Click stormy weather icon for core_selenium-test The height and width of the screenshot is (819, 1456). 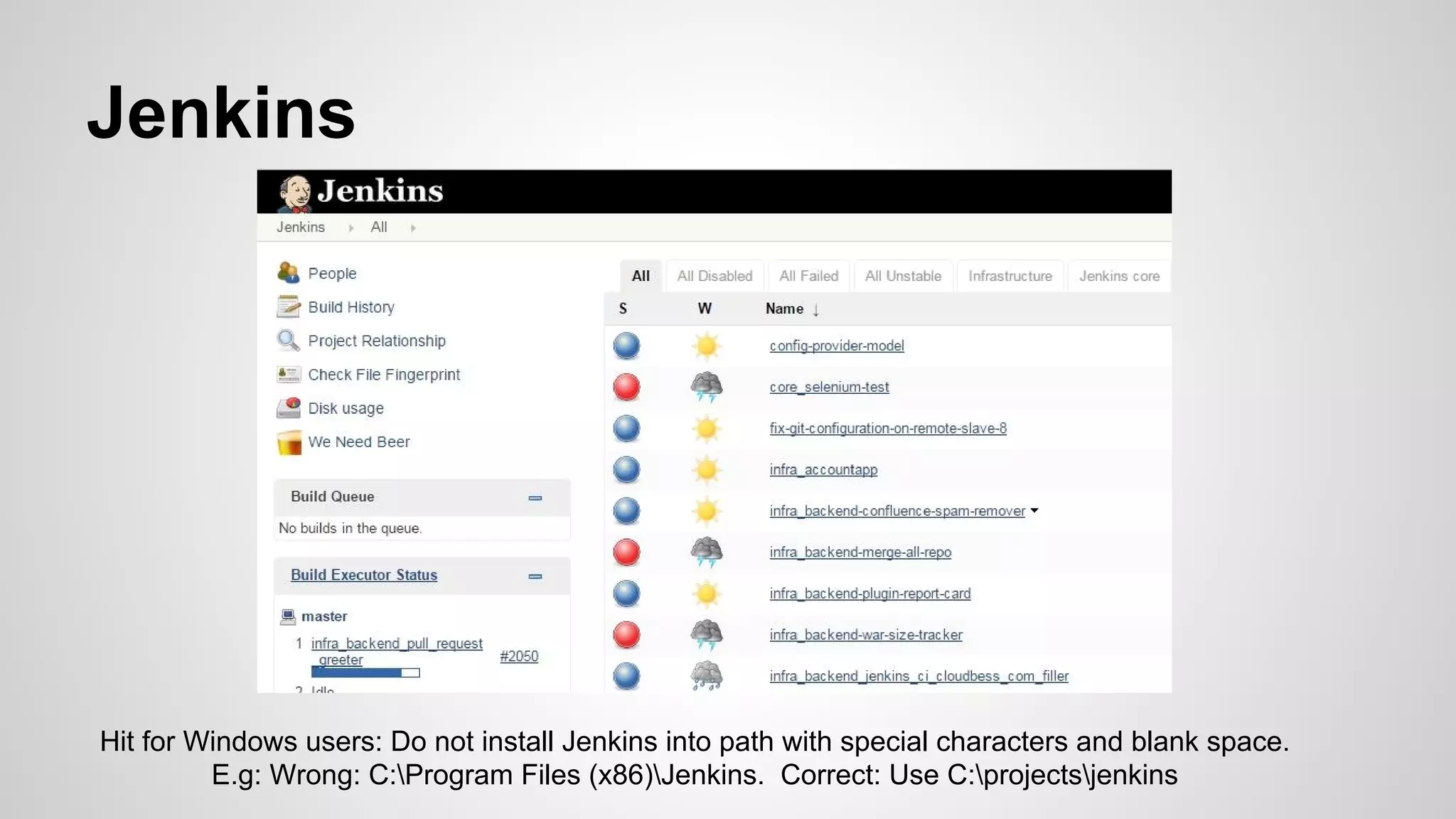[x=706, y=387]
